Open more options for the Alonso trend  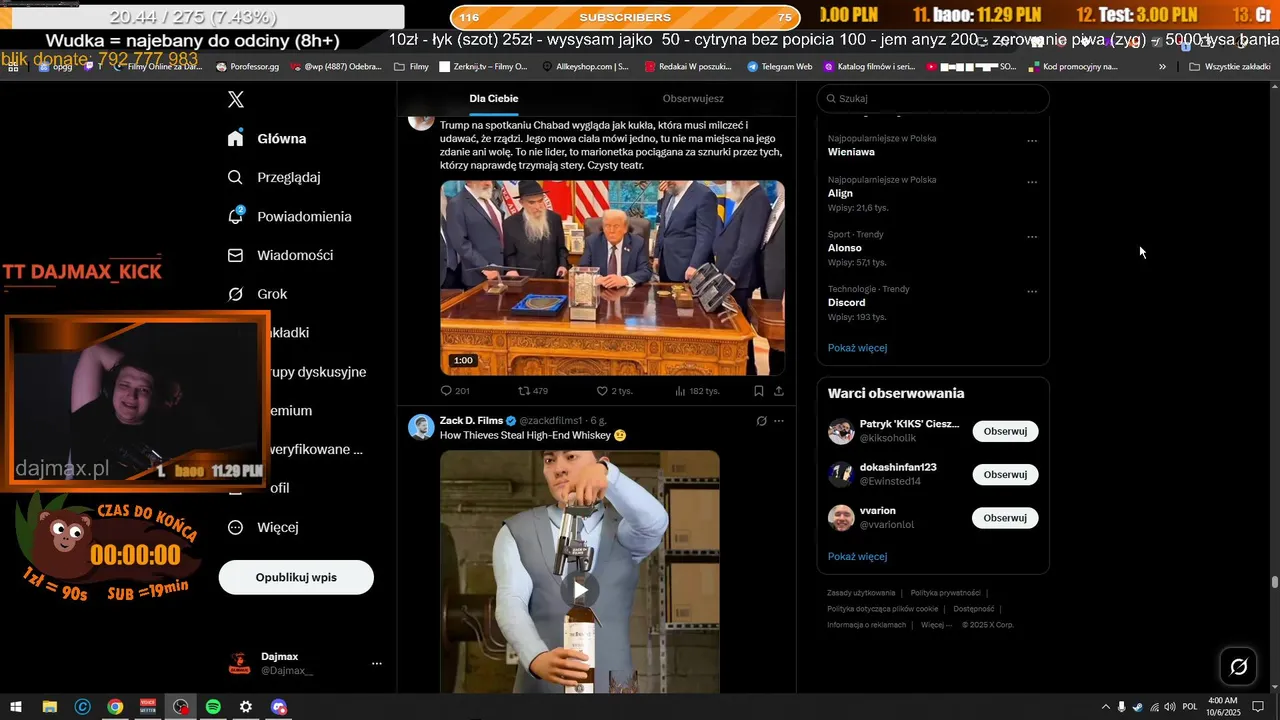click(1032, 237)
